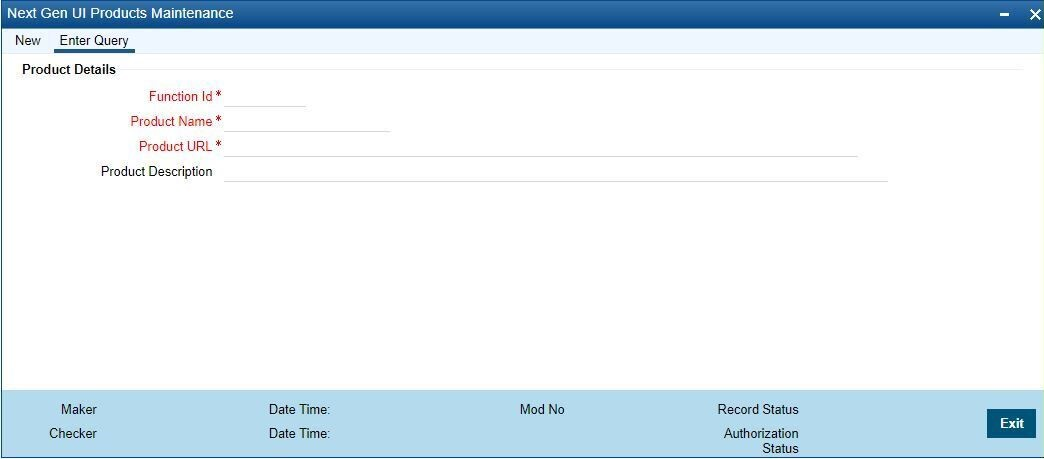This screenshot has width=1045, height=459.
Task: Minimize the Products Maintenance window
Action: pyautogui.click(x=1005, y=14)
